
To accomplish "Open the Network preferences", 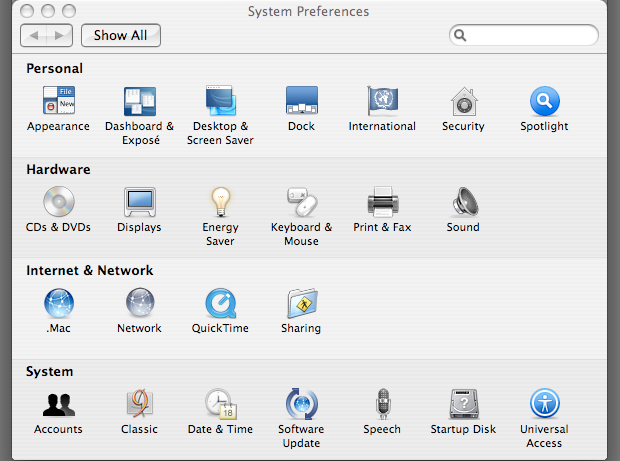I will (x=140, y=302).
